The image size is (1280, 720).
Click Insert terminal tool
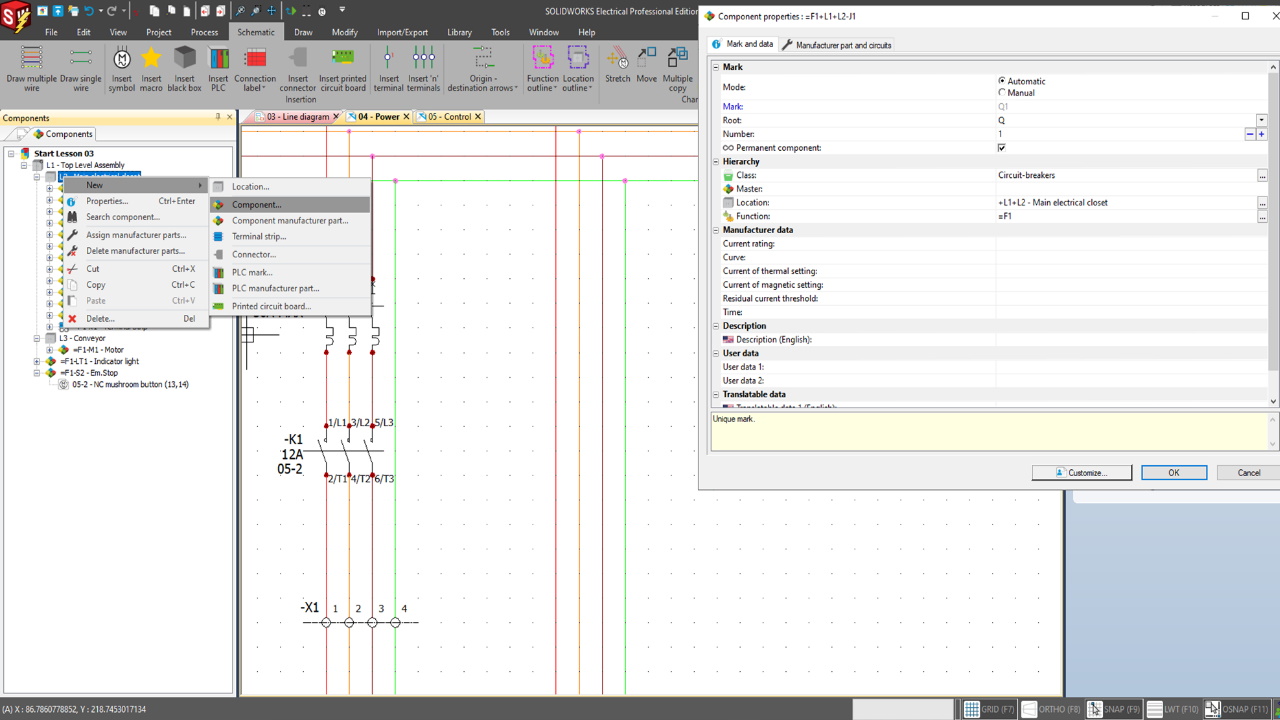coord(389,69)
